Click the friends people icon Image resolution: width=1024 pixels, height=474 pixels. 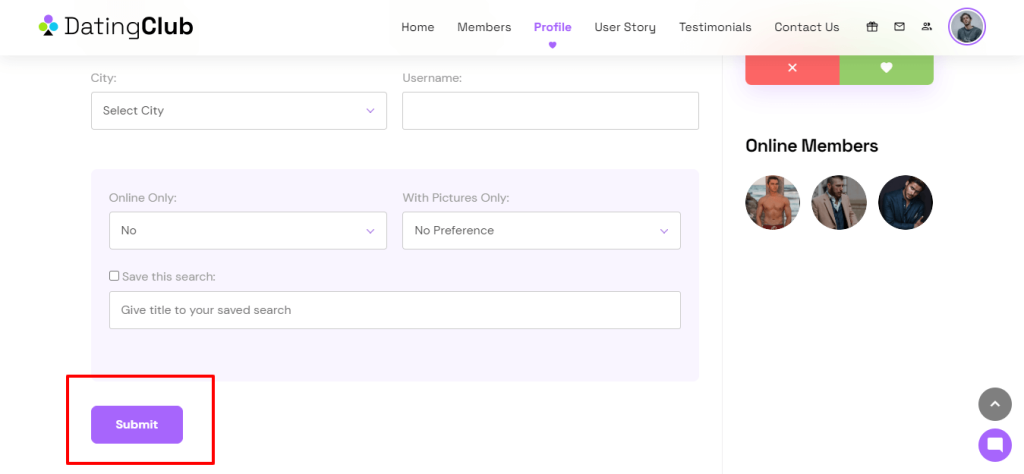tap(926, 27)
